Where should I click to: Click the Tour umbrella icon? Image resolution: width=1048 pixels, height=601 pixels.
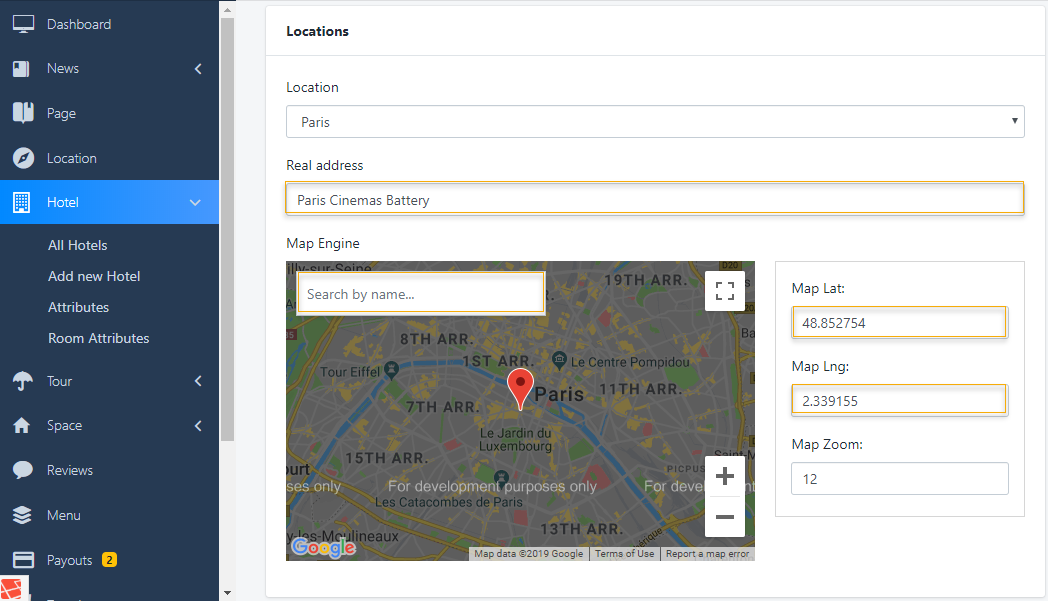(22, 381)
